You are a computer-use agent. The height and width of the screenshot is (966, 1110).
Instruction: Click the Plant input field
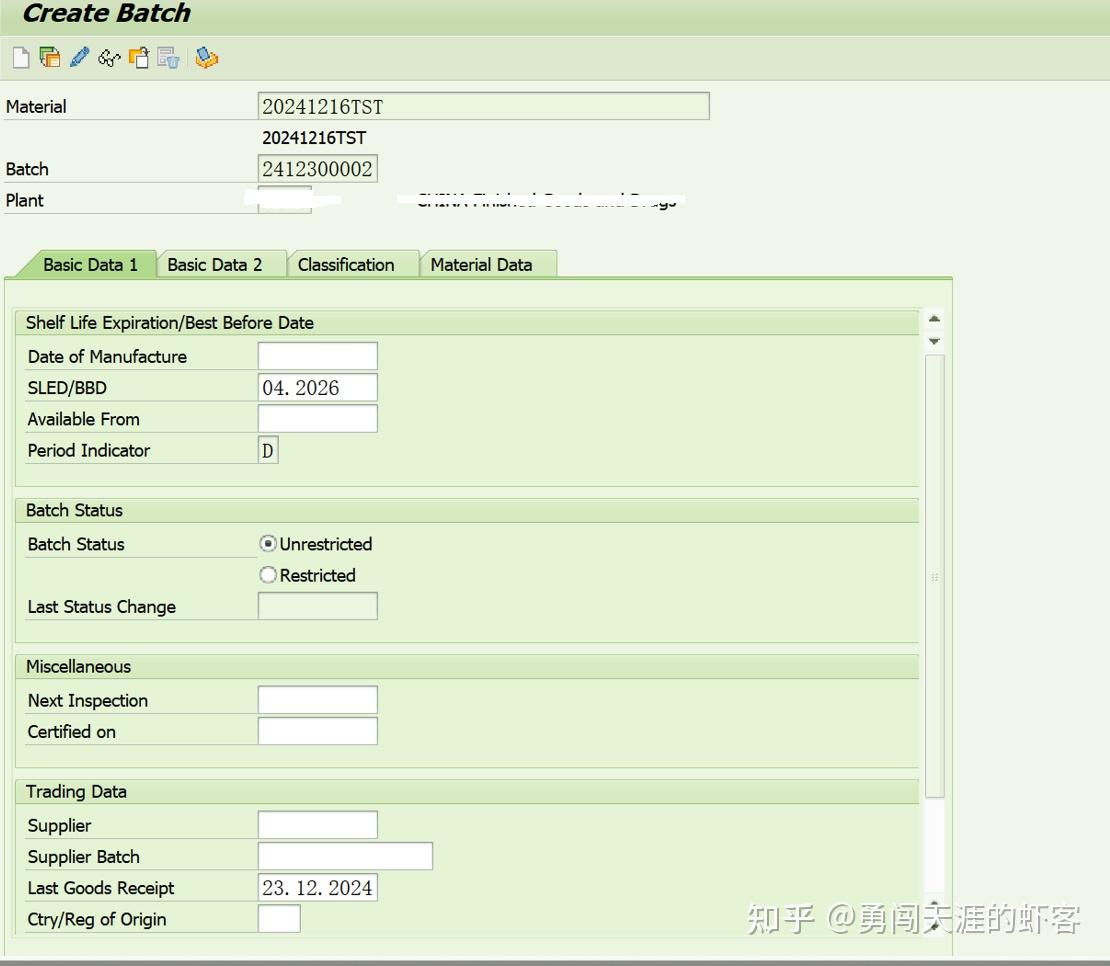click(x=284, y=199)
